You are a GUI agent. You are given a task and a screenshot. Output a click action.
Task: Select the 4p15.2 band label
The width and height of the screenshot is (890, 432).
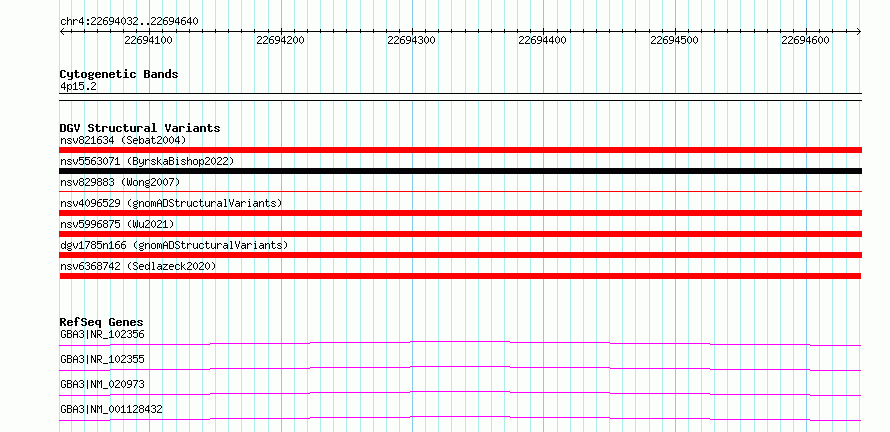78,87
